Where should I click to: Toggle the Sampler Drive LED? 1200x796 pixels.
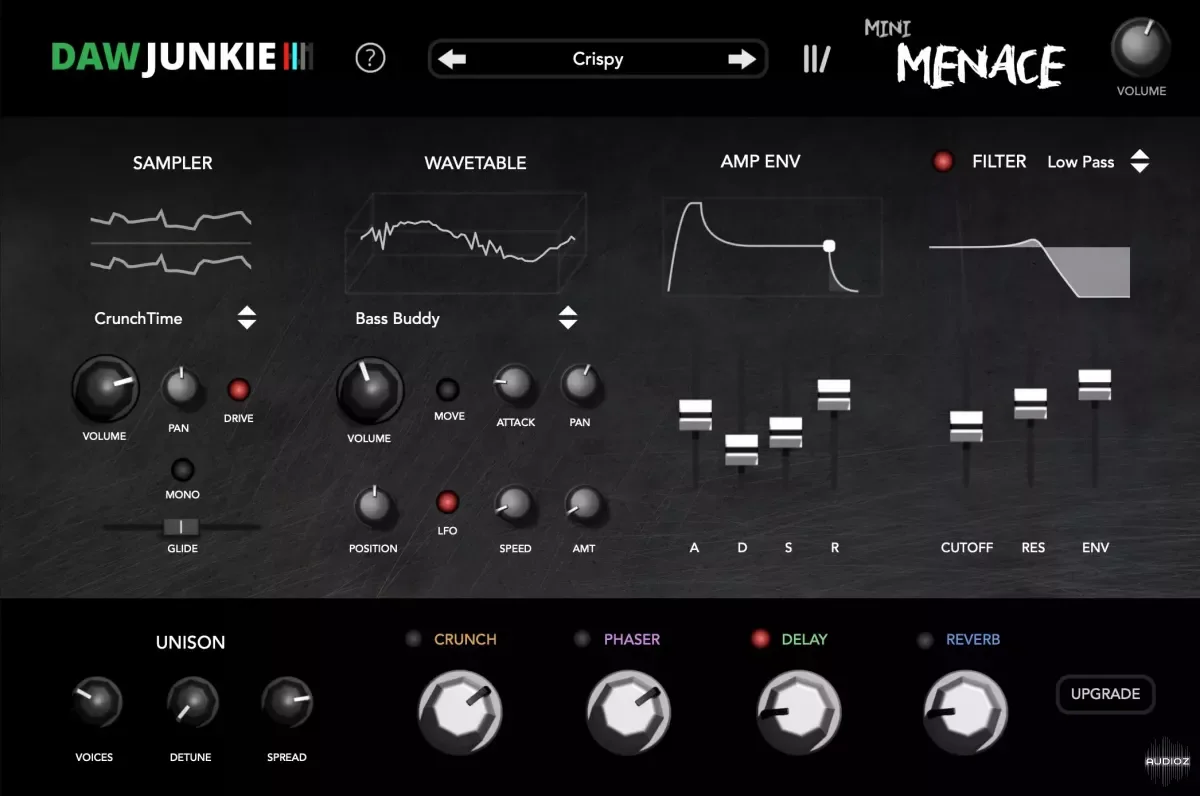point(239,390)
